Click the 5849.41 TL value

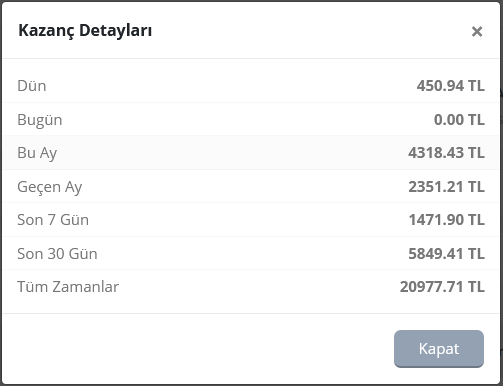coord(446,254)
